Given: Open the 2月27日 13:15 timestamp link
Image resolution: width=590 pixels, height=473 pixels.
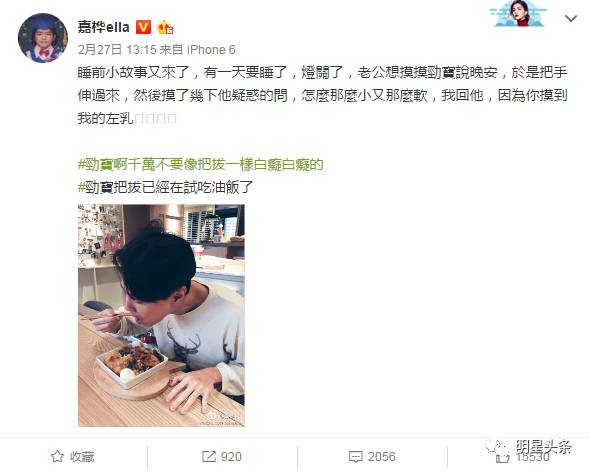Looking at the screenshot, I should pos(117,50).
